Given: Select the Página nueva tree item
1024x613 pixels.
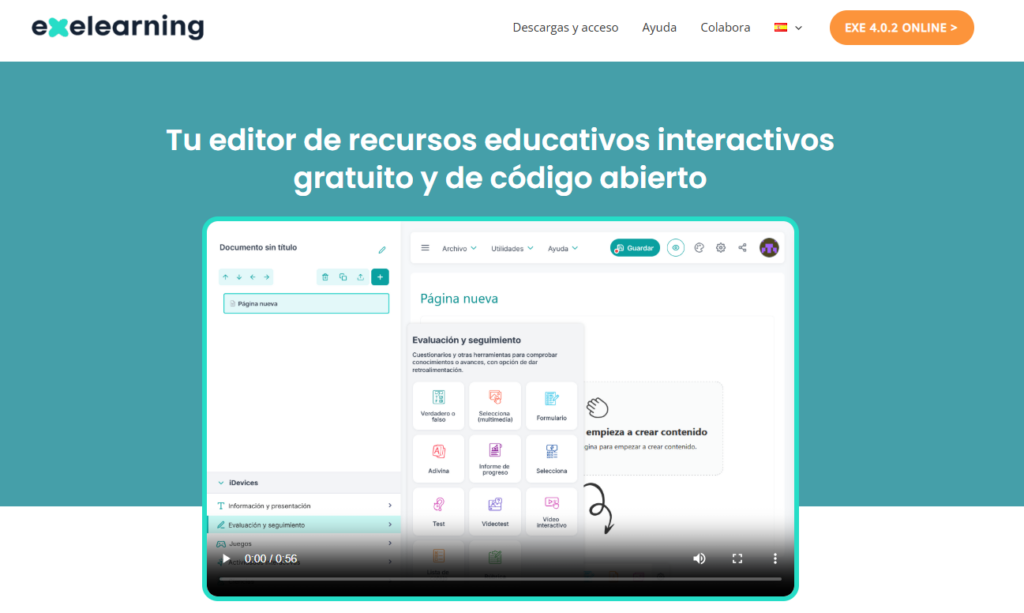Looking at the screenshot, I should pos(306,304).
